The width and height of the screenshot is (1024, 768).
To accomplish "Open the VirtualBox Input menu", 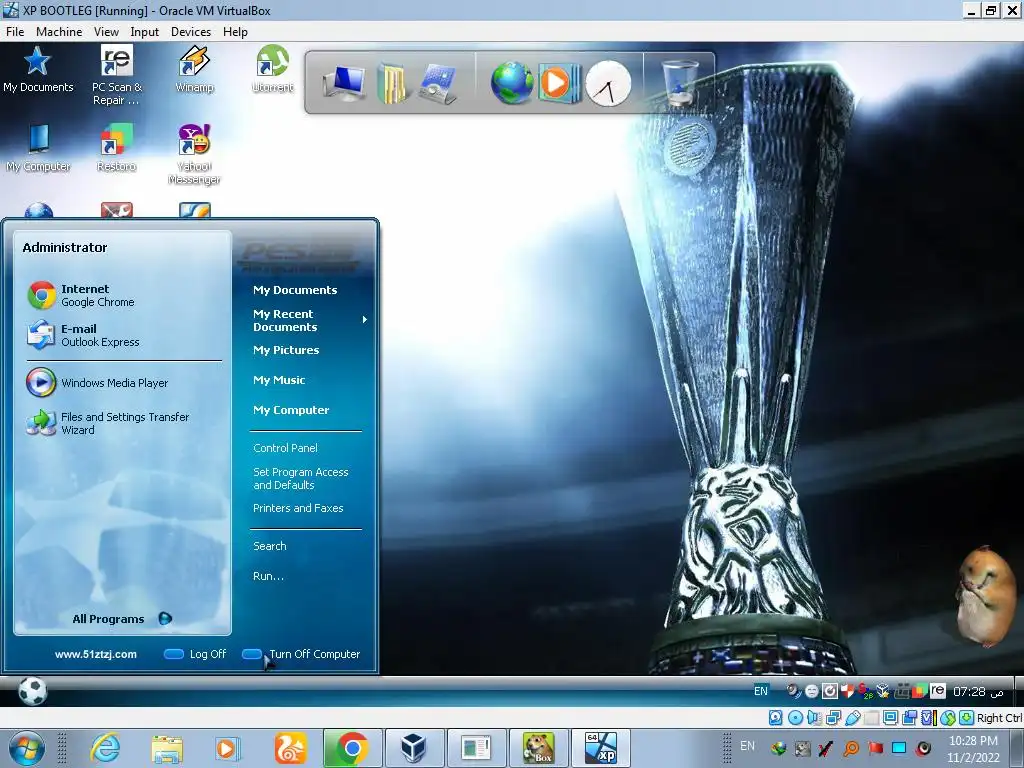I will point(144,31).
